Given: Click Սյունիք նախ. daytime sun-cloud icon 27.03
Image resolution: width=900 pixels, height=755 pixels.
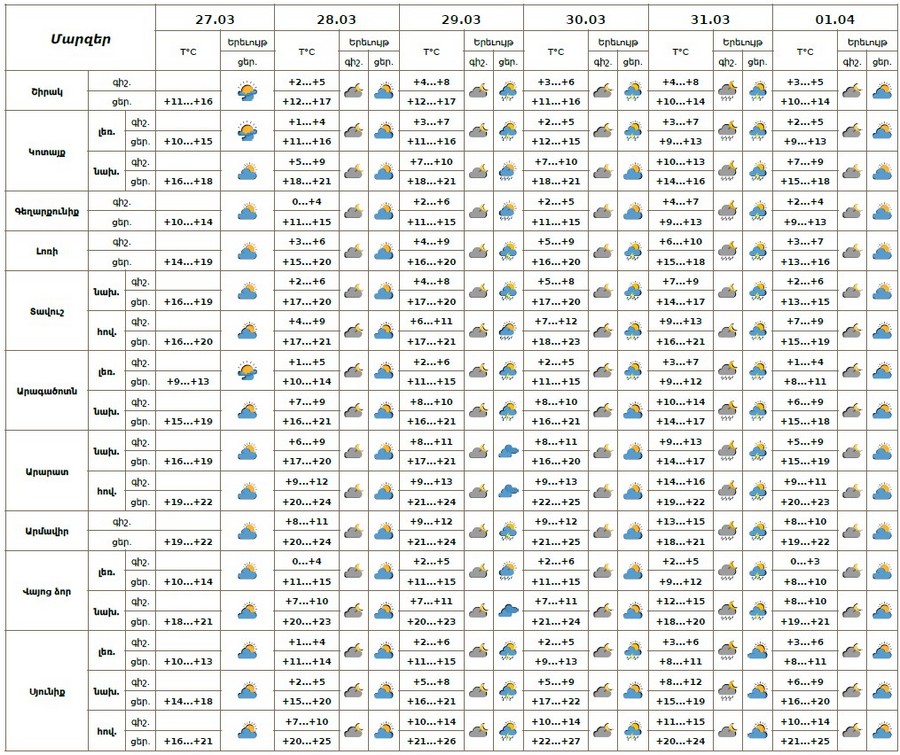Looking at the screenshot, I should (247, 691).
